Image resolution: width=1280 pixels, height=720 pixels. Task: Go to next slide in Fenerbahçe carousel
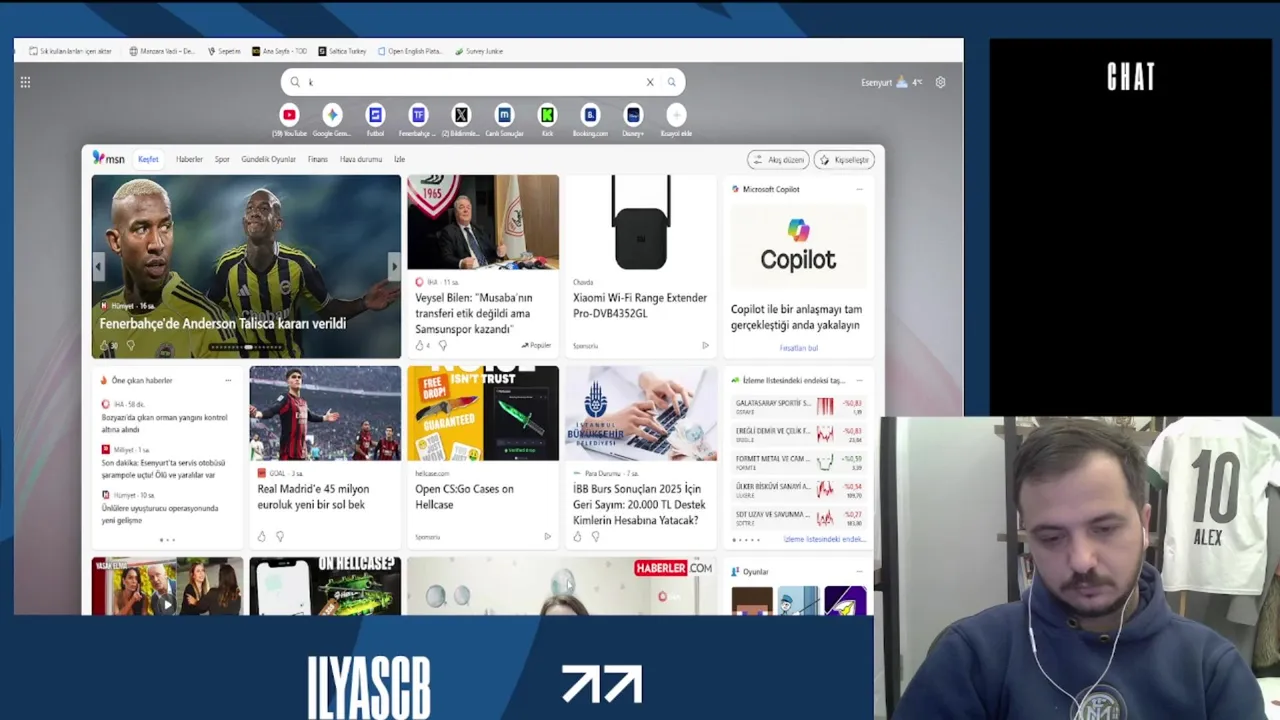point(394,266)
